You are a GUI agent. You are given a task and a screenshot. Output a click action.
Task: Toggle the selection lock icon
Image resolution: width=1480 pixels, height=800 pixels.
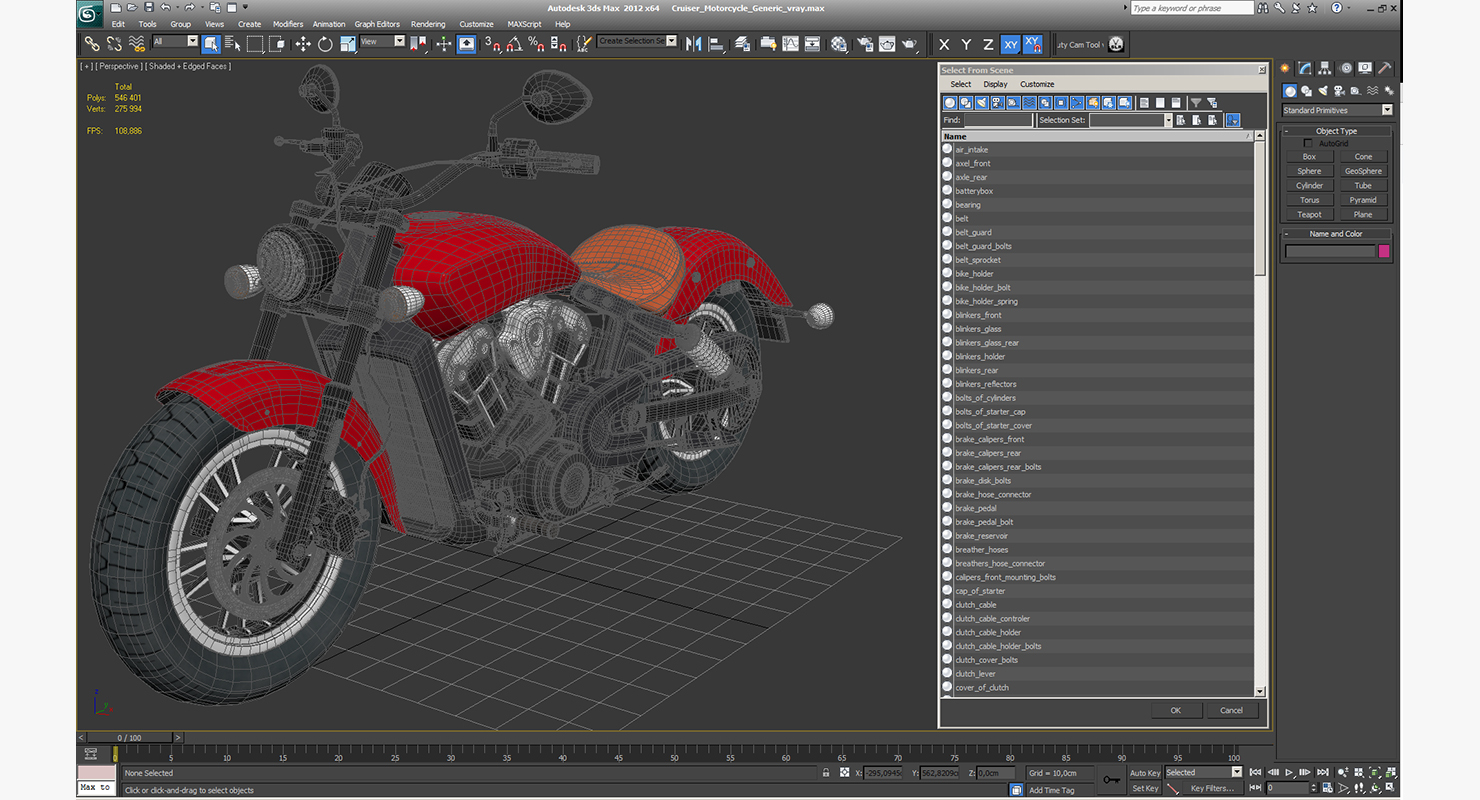tap(825, 773)
